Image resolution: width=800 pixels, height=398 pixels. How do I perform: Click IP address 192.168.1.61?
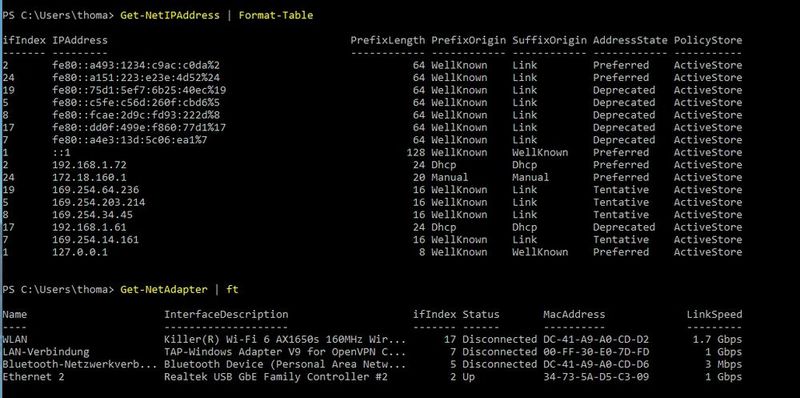click(89, 227)
